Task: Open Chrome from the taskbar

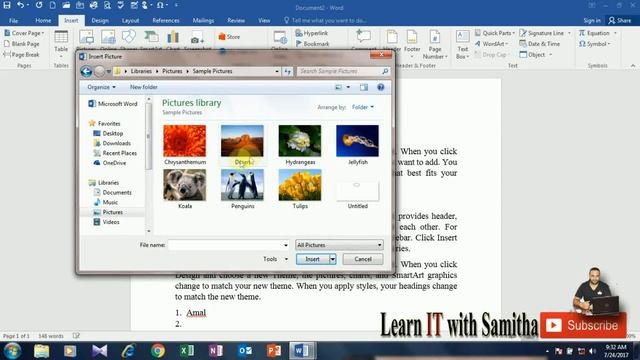Action: coord(158,351)
